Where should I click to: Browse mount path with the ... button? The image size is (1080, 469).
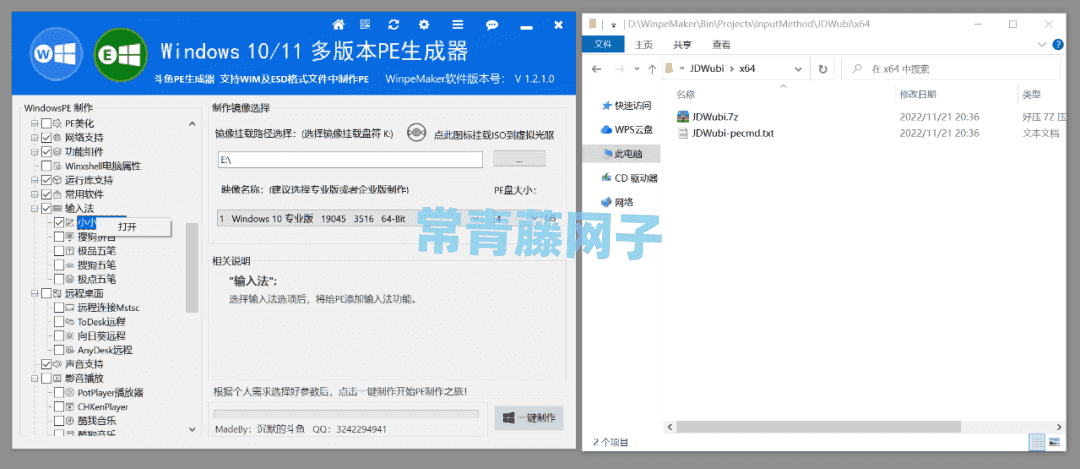519,159
